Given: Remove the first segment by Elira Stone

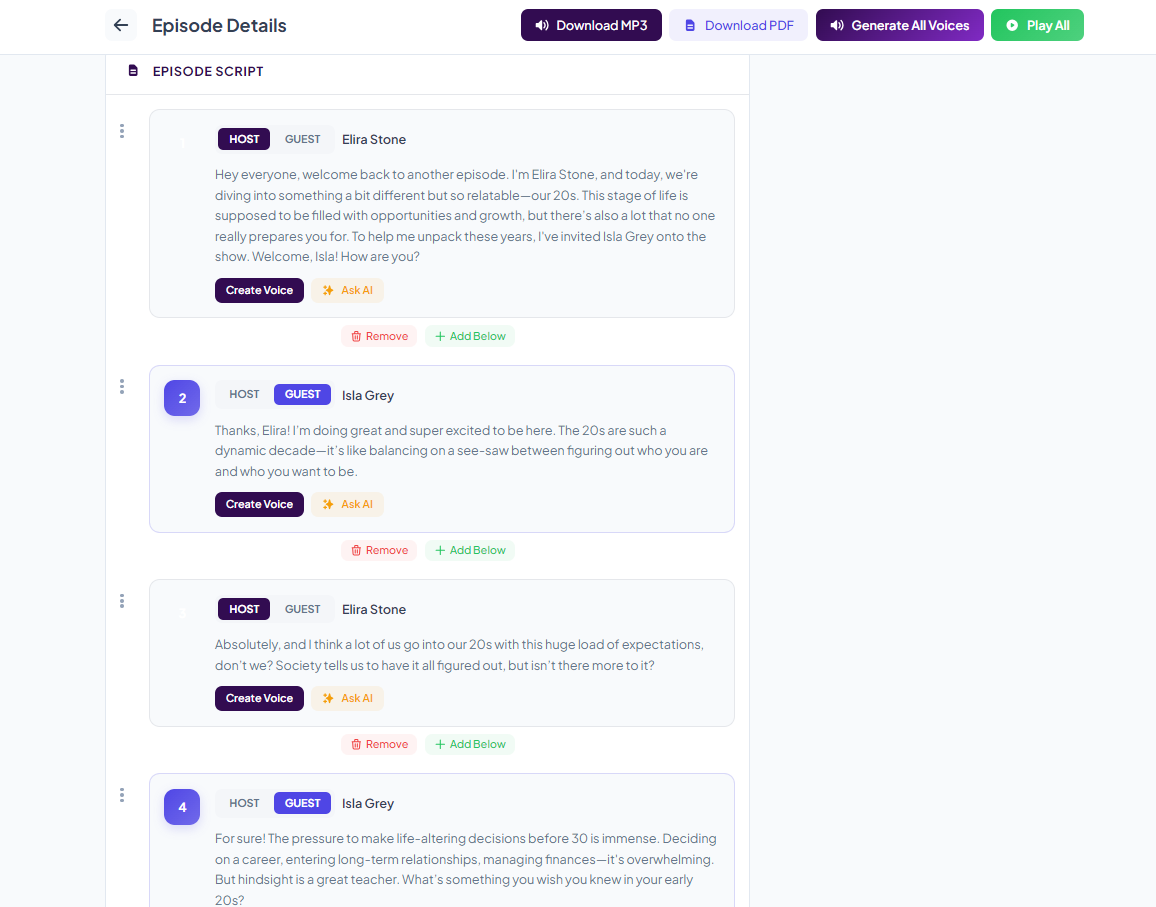Looking at the screenshot, I should [379, 336].
